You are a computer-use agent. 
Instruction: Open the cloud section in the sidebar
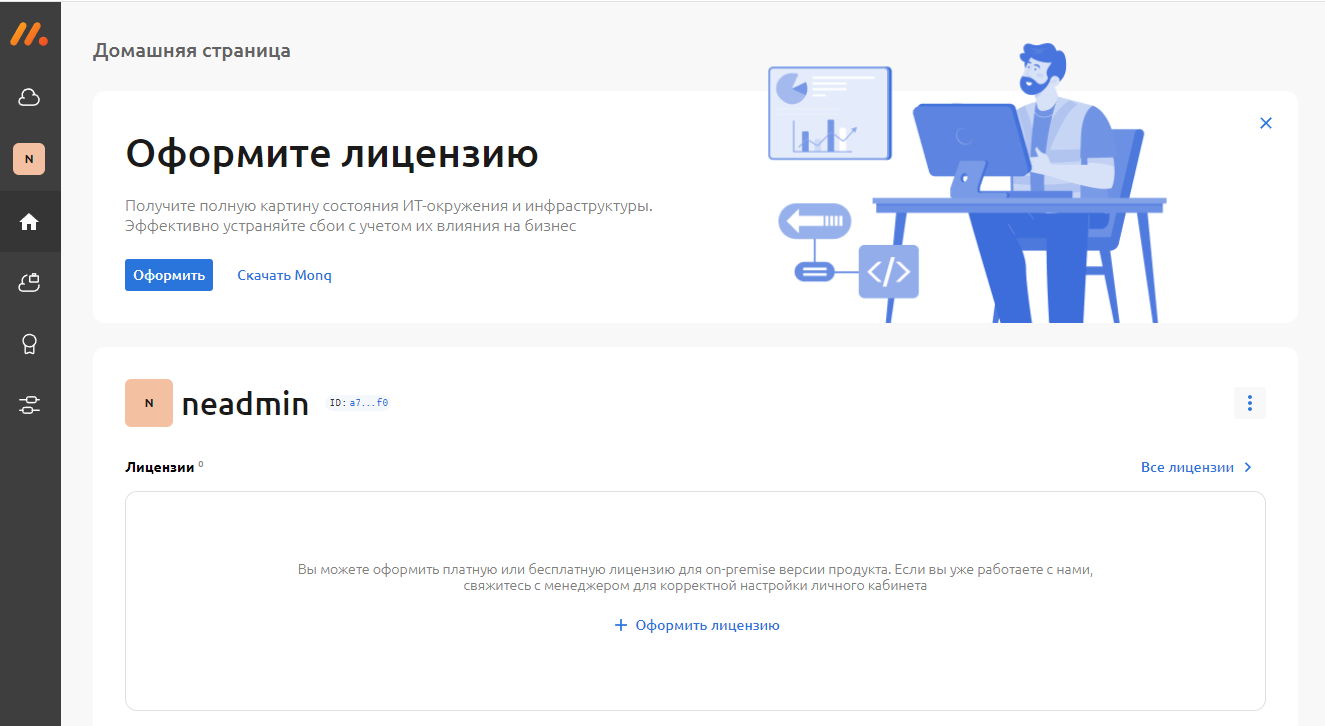[x=29, y=97]
